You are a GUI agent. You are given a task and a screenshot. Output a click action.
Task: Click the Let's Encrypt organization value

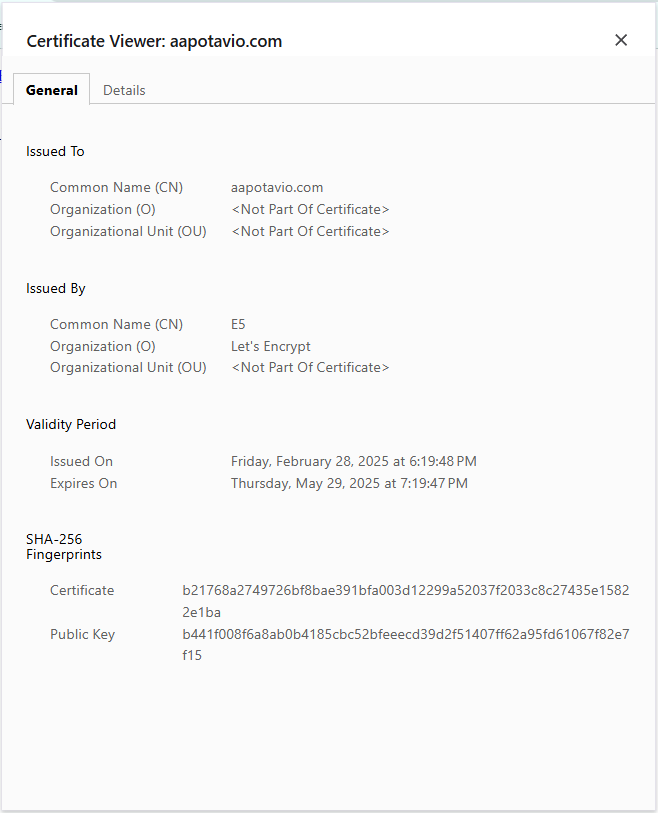271,346
